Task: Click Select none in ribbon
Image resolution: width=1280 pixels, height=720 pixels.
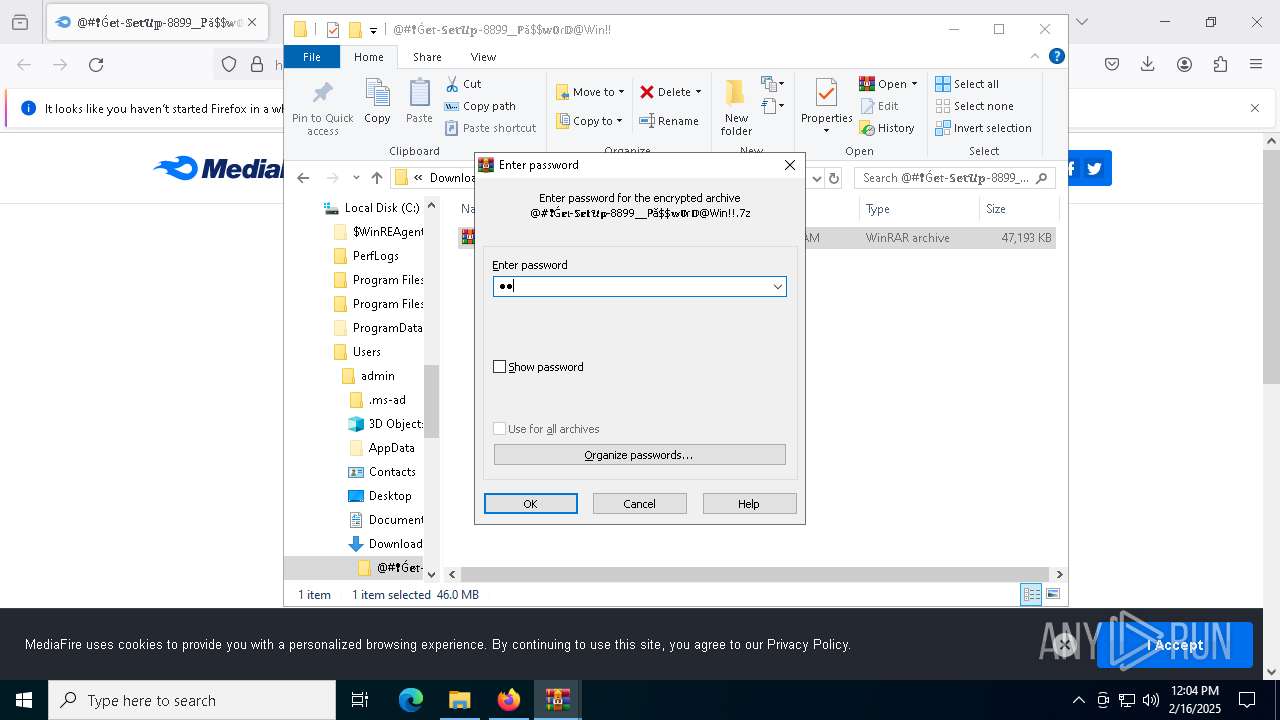Action: pos(975,106)
